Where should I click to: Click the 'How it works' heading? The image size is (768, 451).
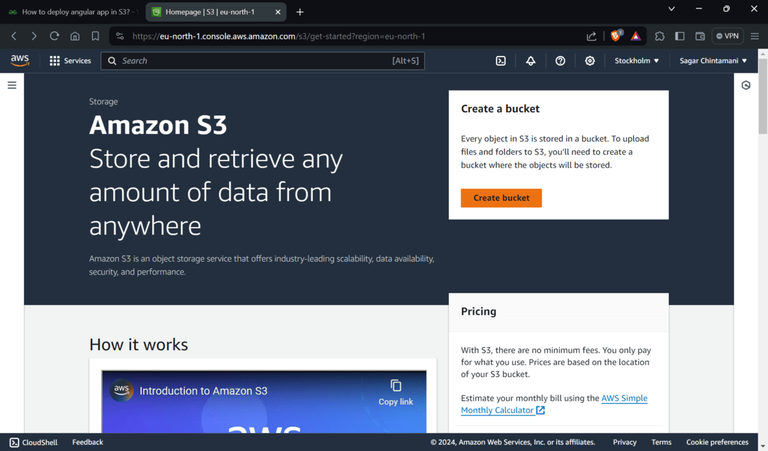[x=139, y=345]
